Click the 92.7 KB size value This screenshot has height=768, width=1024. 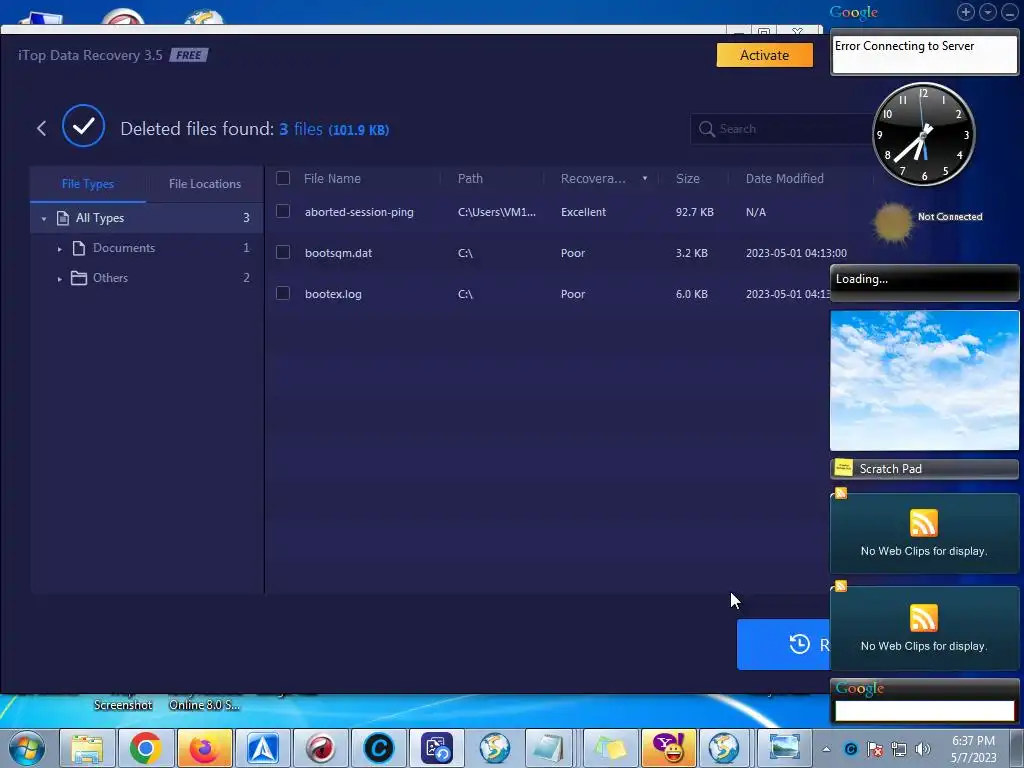click(695, 212)
